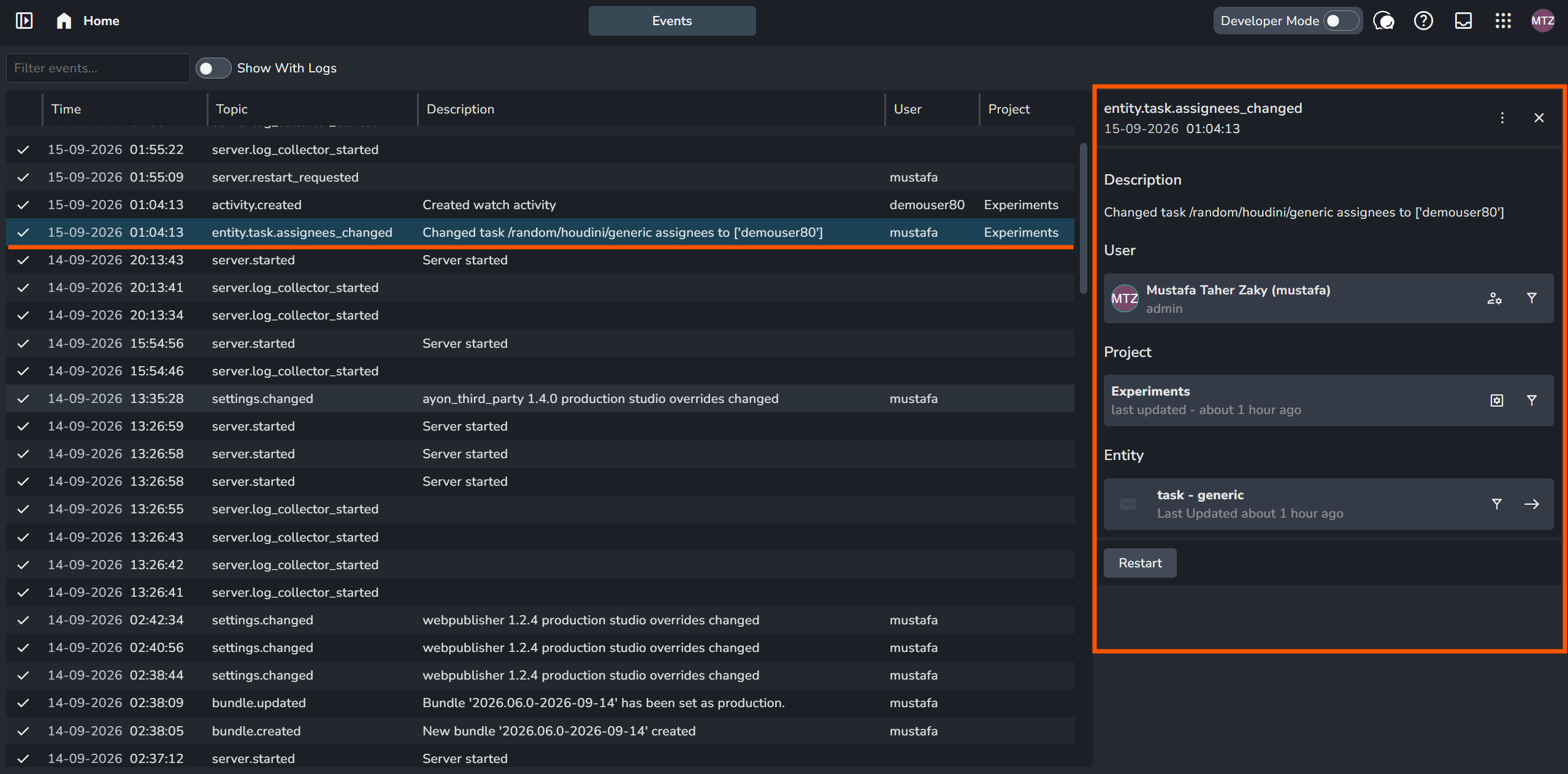Sort events by Time column header
The width and height of the screenshot is (1568, 774).
click(66, 109)
